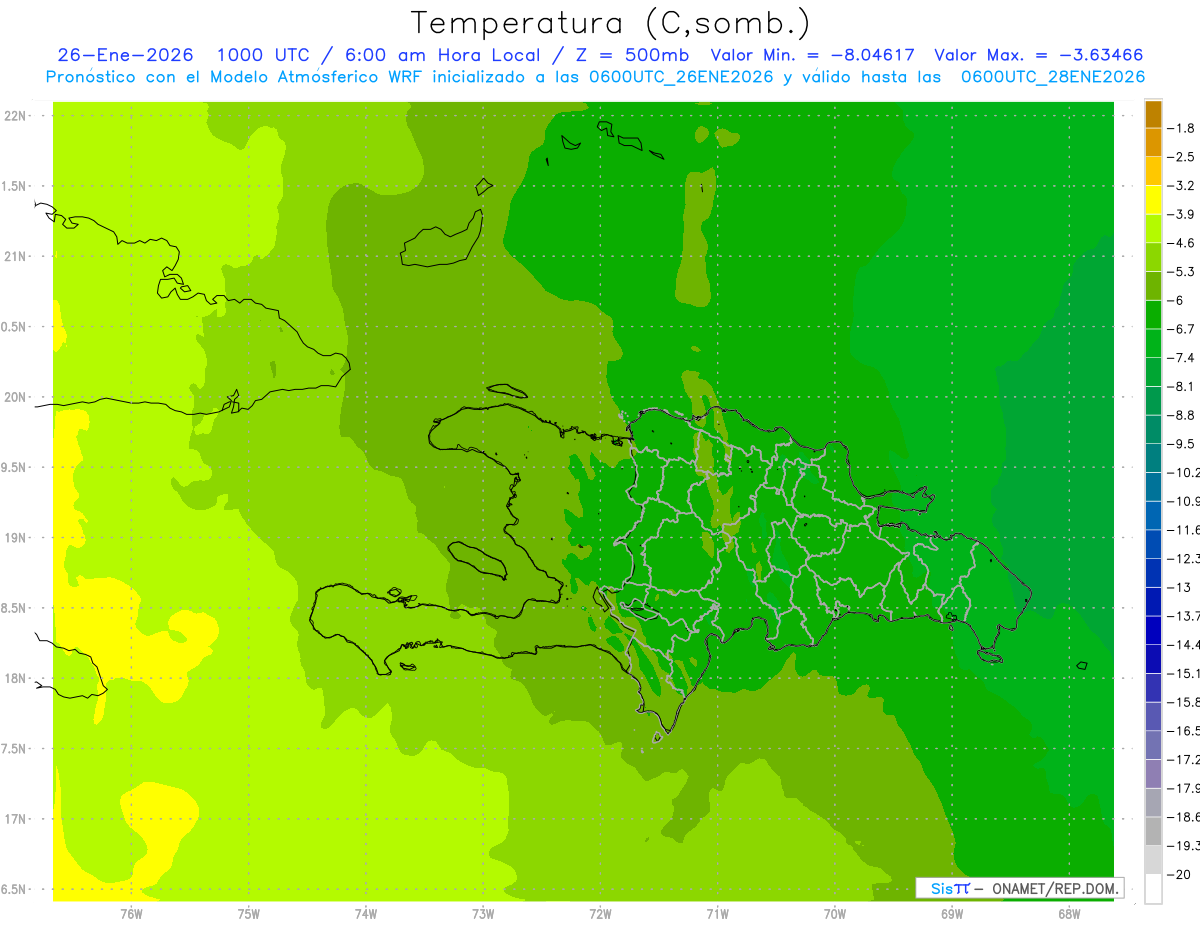The height and width of the screenshot is (927, 1200).
Task: Click the '74W' longitude label
Action: pyautogui.click(x=365, y=914)
